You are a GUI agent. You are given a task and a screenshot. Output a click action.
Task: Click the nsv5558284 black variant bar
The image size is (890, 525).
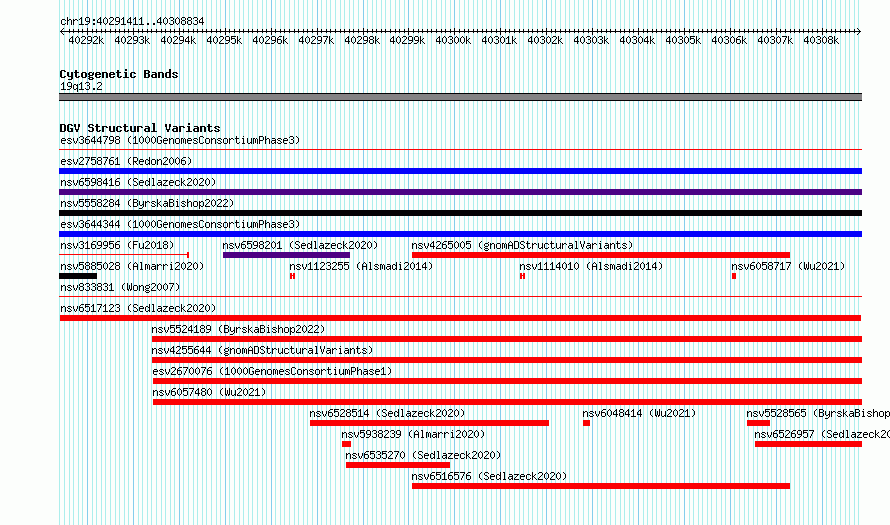coord(460,213)
